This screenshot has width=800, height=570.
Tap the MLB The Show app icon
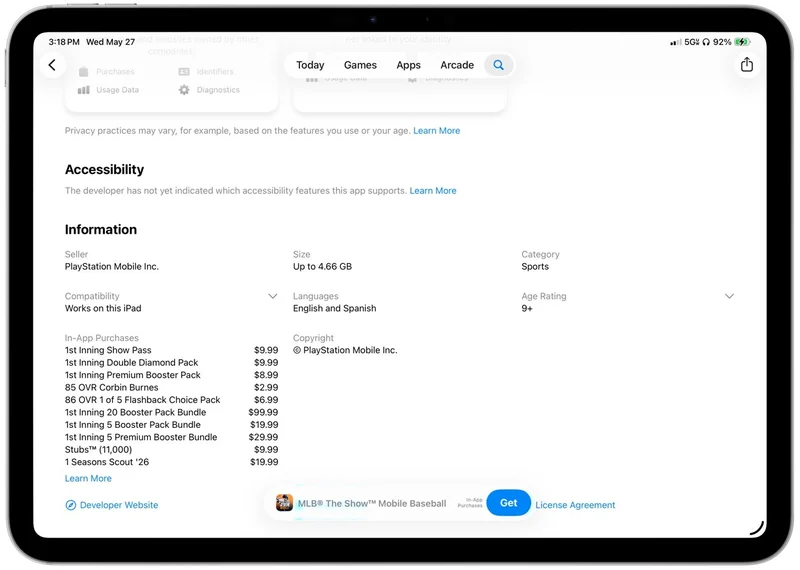[x=284, y=503]
